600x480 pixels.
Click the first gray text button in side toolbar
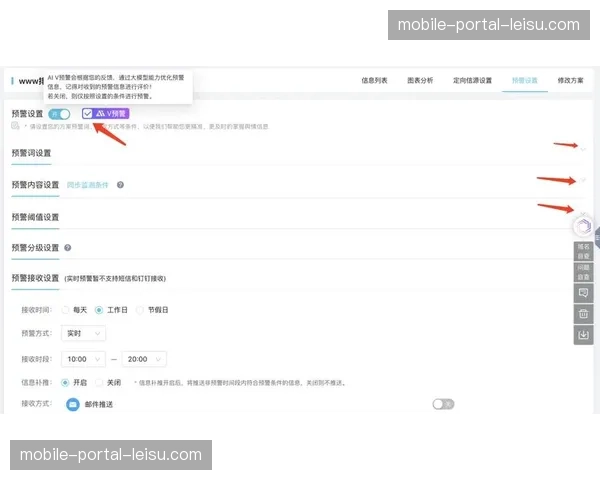pos(583,251)
